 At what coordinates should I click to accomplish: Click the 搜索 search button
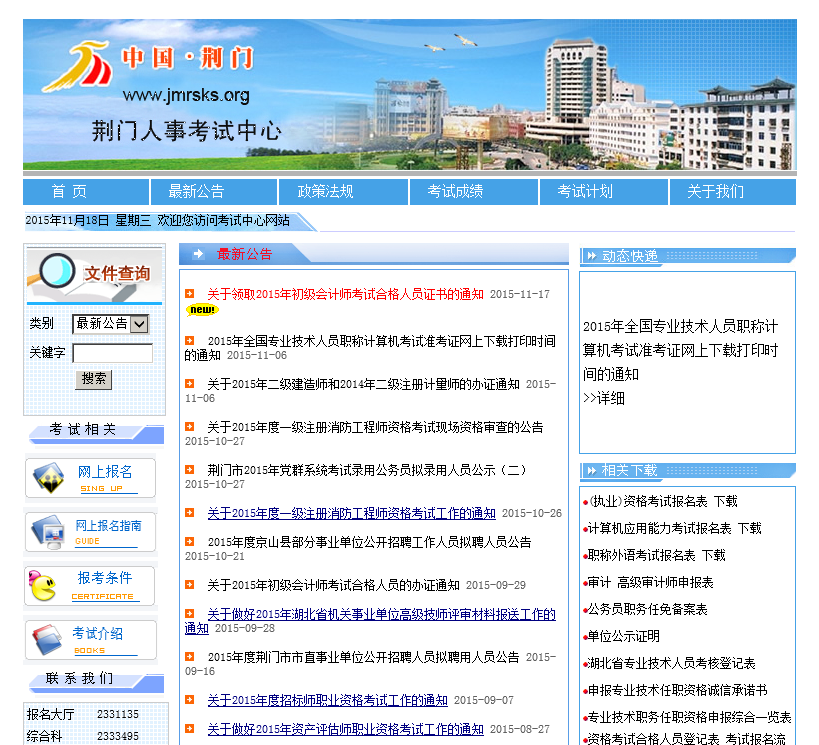(x=93, y=379)
